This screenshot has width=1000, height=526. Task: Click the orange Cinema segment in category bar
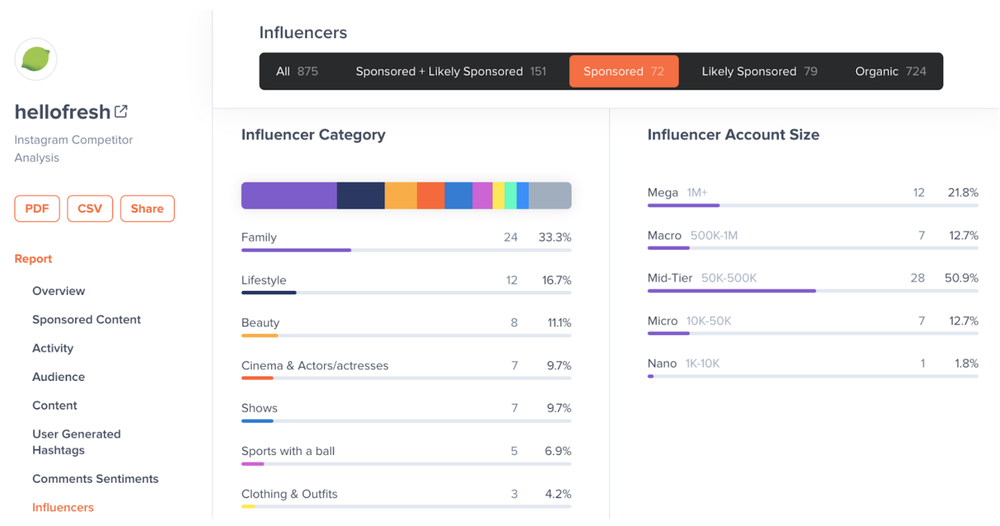coord(430,196)
